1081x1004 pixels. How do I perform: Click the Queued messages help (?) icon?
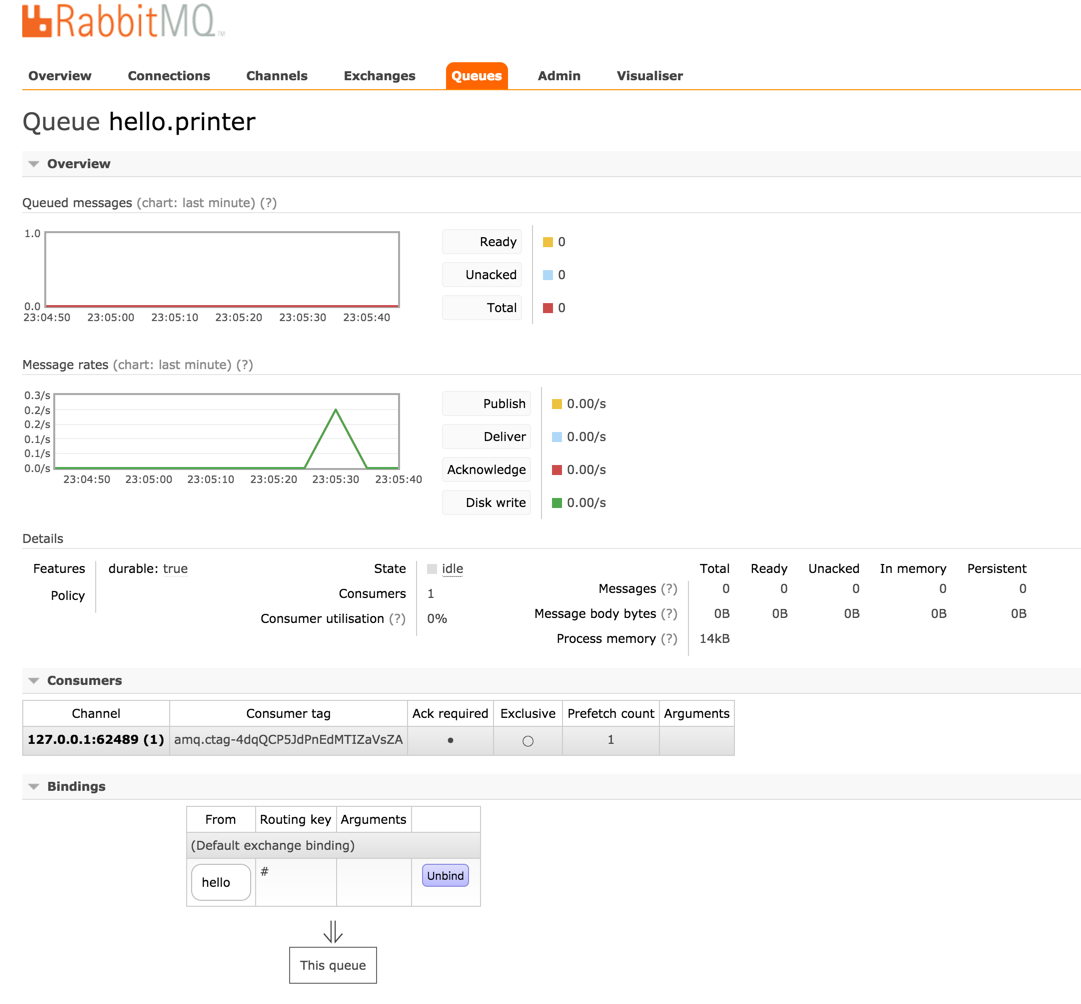pyautogui.click(x=268, y=203)
